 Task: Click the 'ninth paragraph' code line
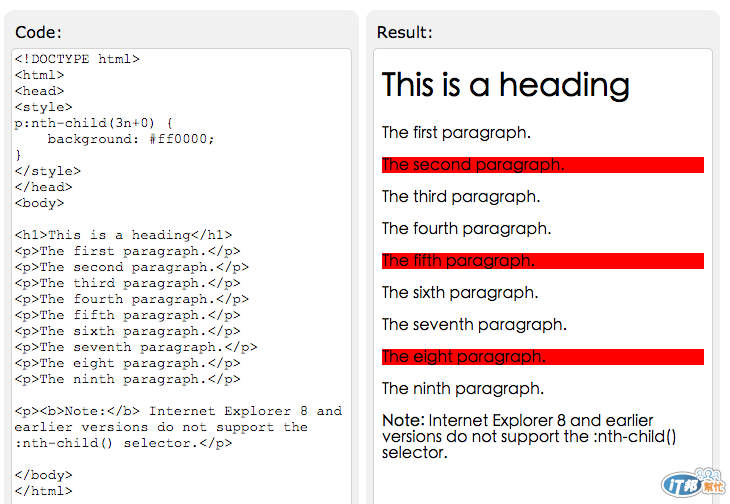tap(127, 379)
